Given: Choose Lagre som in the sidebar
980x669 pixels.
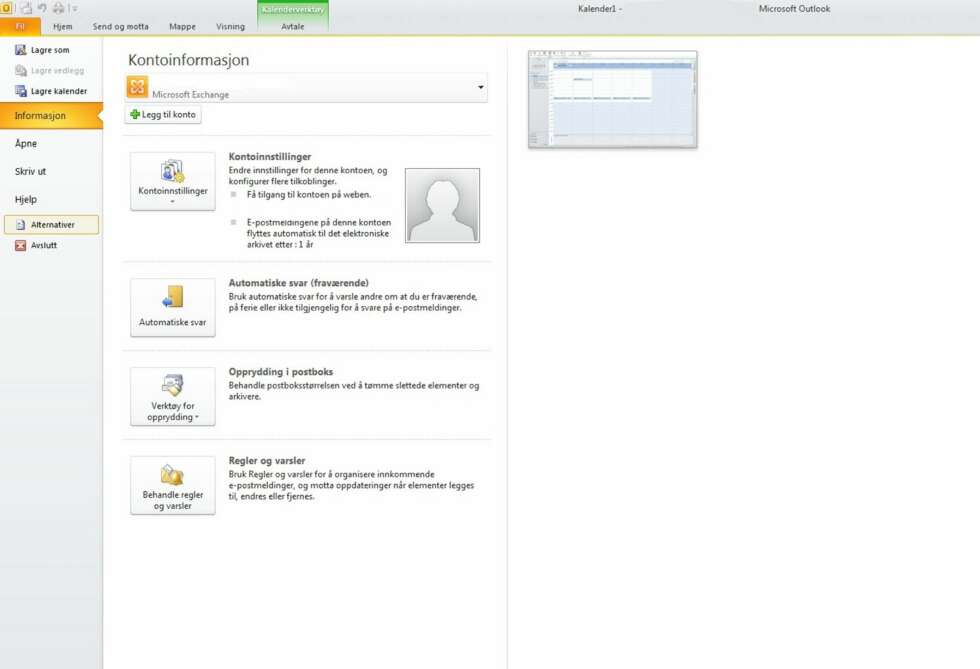Looking at the screenshot, I should coord(50,50).
